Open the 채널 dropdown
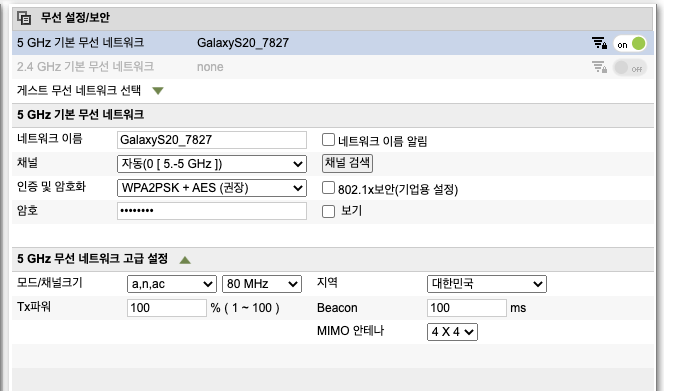Viewport: 673px width, 391px height. [212, 164]
